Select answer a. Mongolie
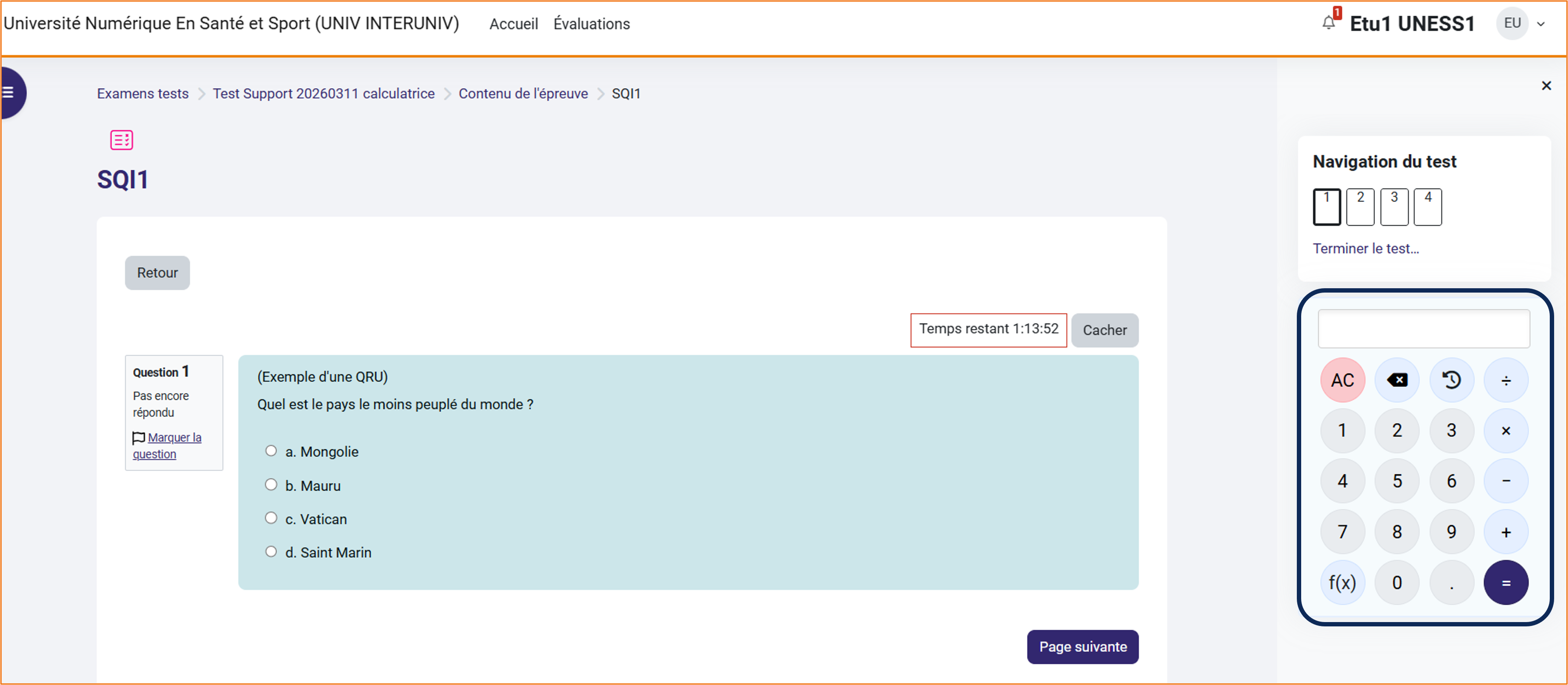The width and height of the screenshot is (1568, 685). [x=271, y=451]
